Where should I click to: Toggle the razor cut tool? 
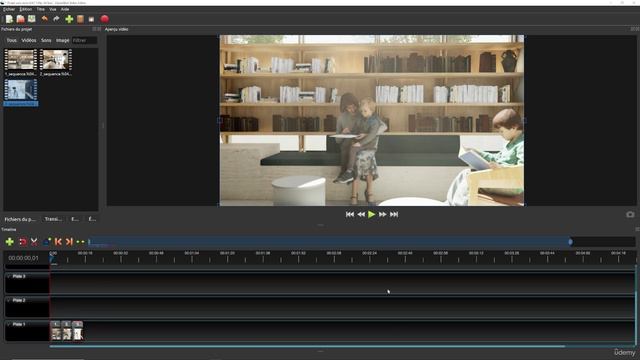[x=34, y=242]
